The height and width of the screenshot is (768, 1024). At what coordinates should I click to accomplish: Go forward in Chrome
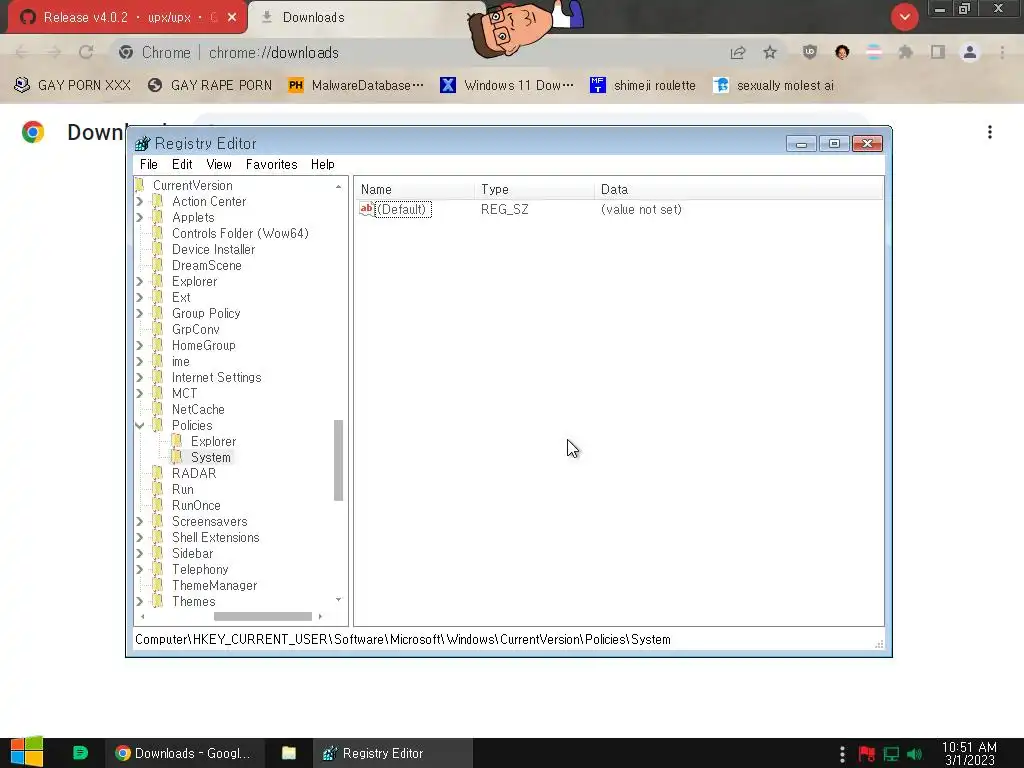54,53
